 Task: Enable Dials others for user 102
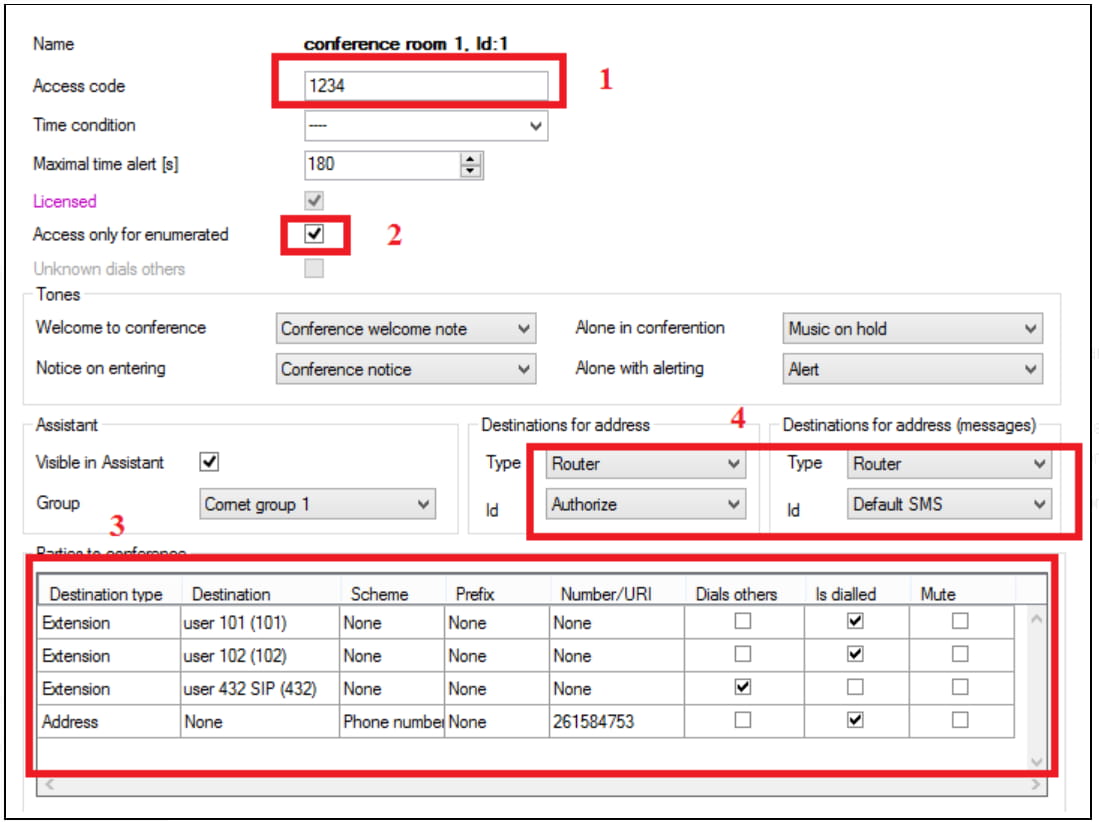click(743, 654)
